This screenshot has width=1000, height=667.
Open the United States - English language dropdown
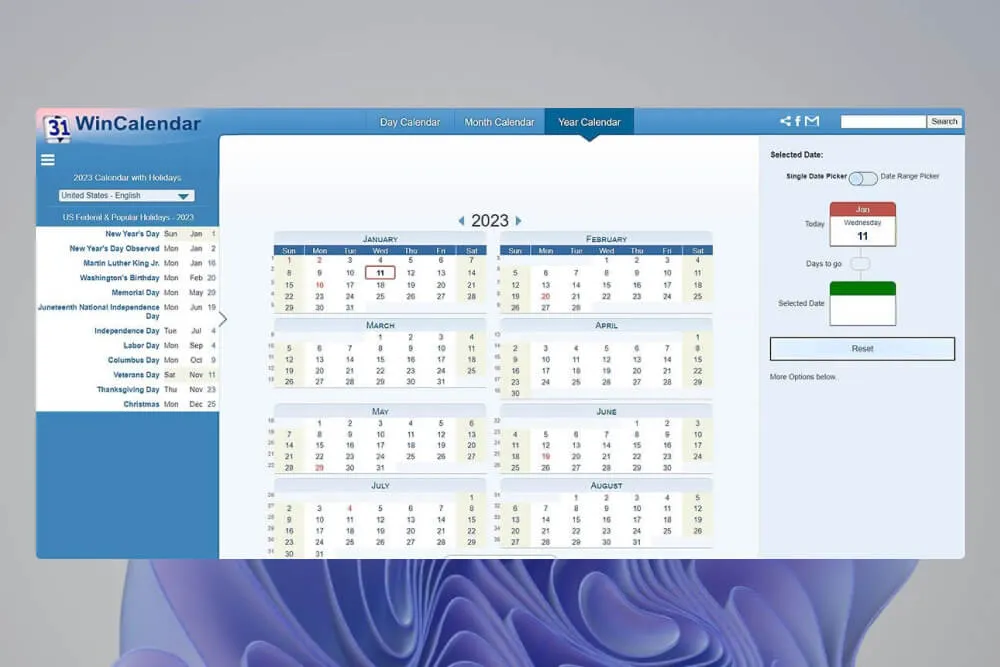tap(125, 196)
